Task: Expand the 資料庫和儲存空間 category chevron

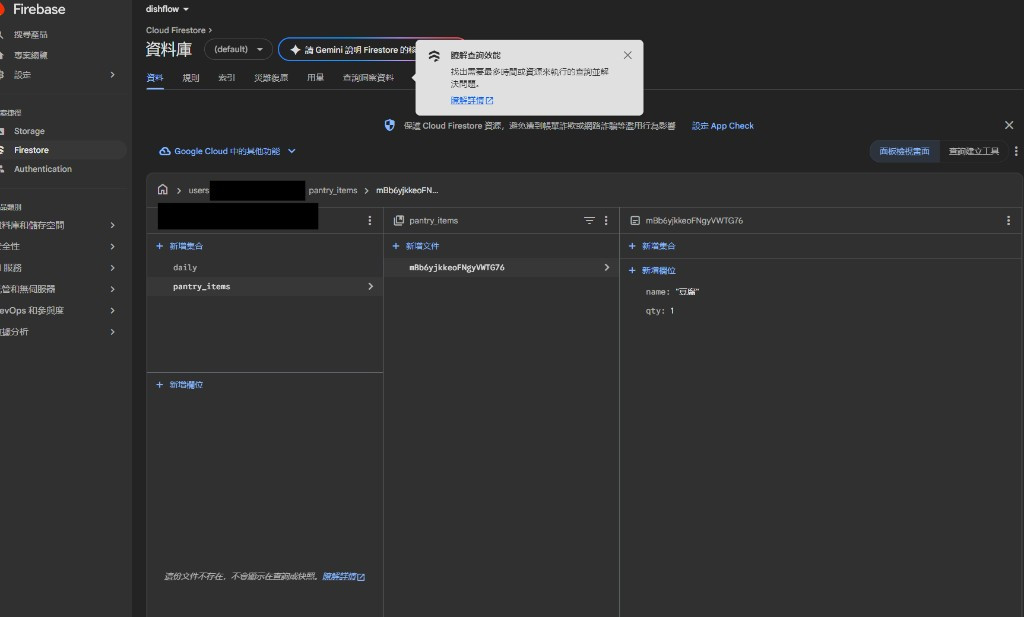Action: [112, 225]
